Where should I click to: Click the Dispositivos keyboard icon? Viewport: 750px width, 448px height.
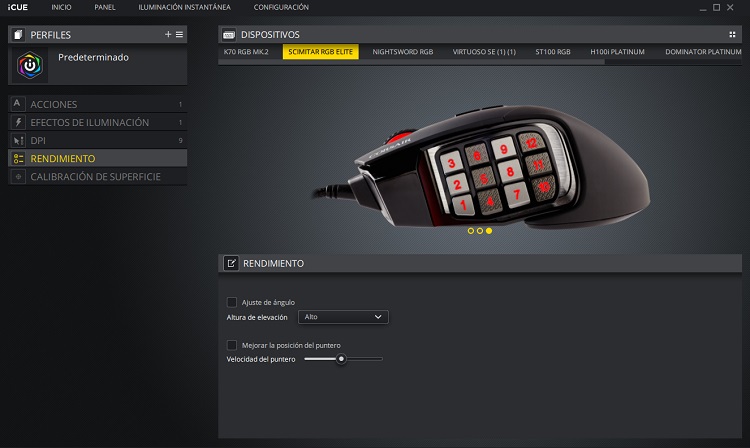(x=230, y=34)
